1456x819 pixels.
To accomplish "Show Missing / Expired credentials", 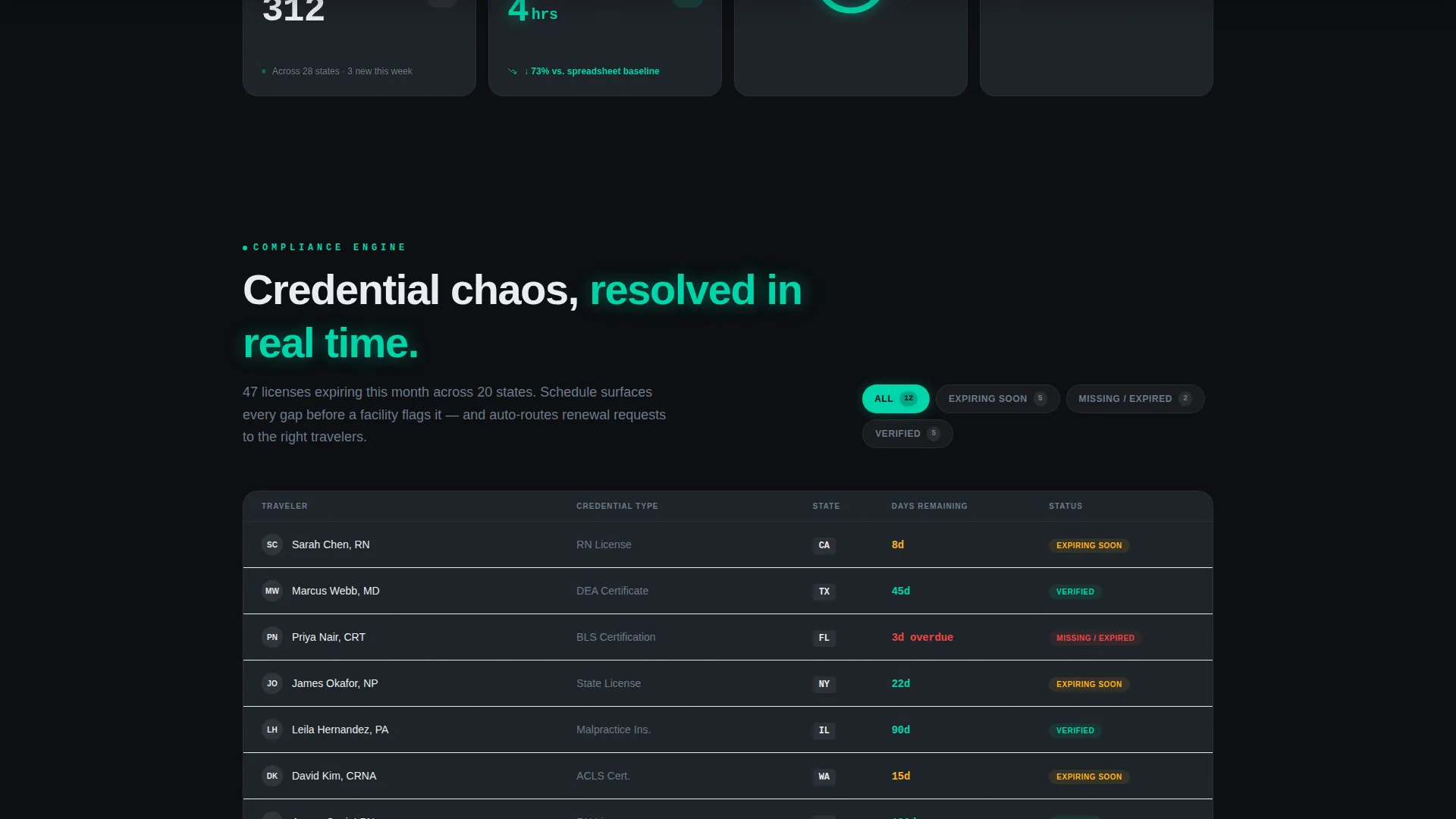I will tap(1135, 399).
